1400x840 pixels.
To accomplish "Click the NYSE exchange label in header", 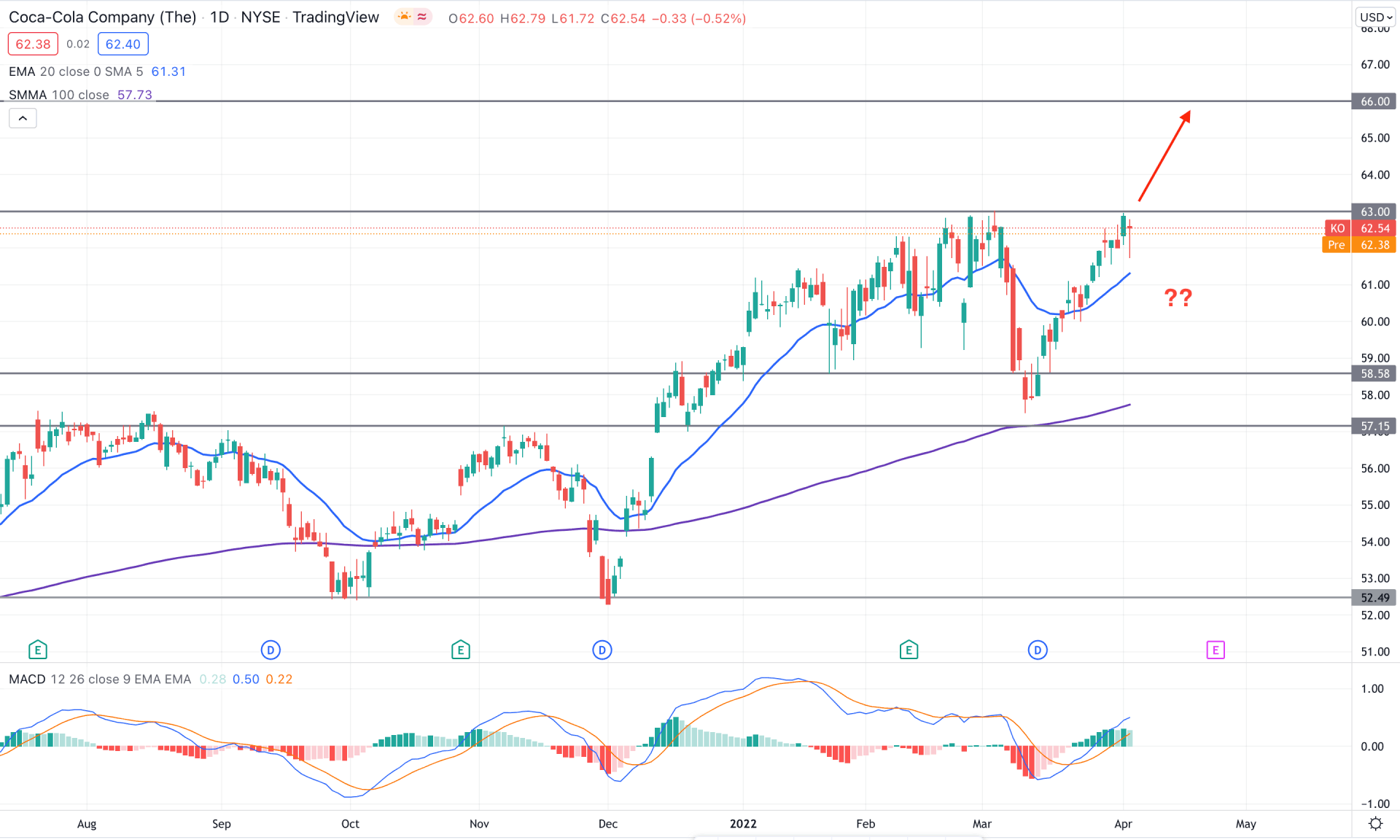I will 260,17.
